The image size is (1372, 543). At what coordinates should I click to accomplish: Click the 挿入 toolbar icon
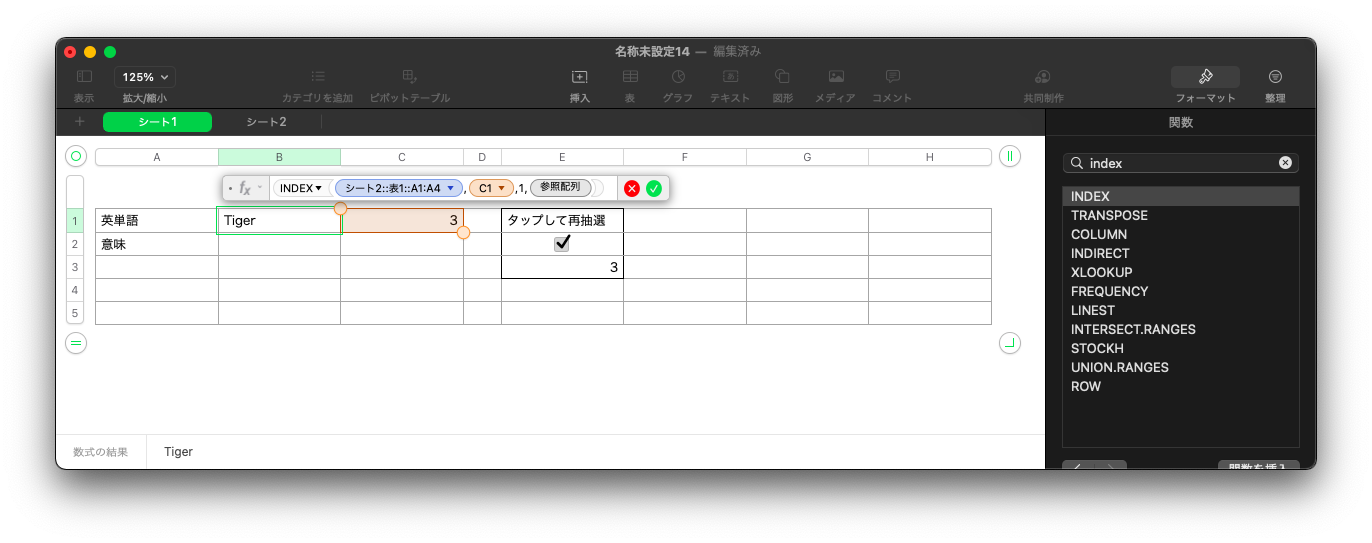pos(580,77)
